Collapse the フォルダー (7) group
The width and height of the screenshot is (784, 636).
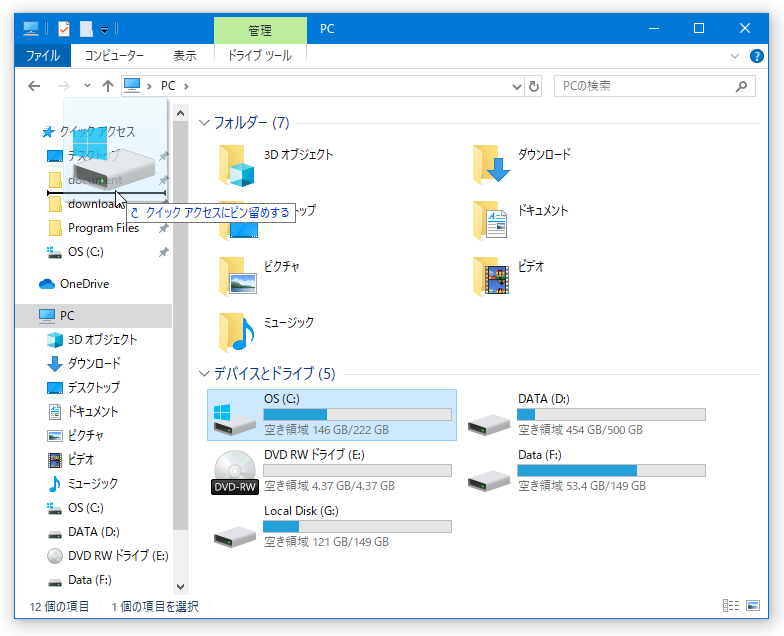204,123
